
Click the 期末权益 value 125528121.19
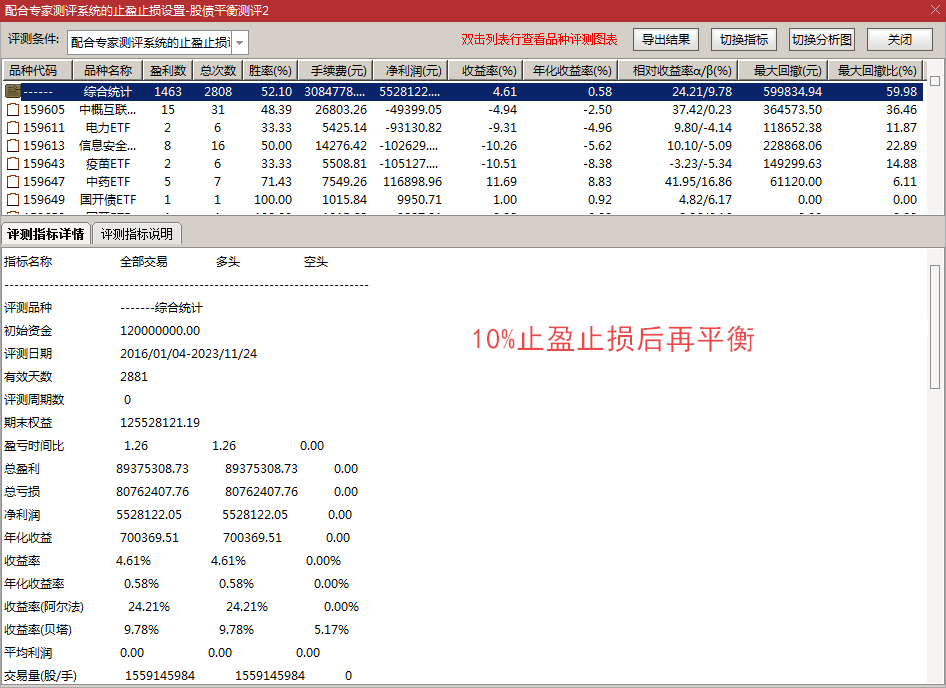pyautogui.click(x=160, y=422)
